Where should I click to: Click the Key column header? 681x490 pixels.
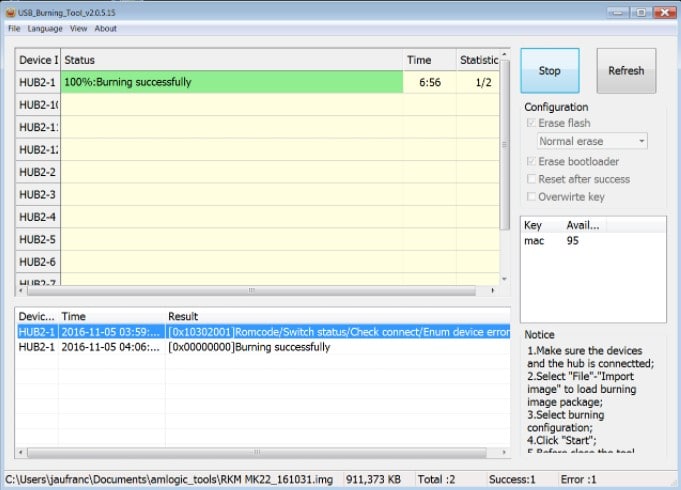(x=542, y=225)
